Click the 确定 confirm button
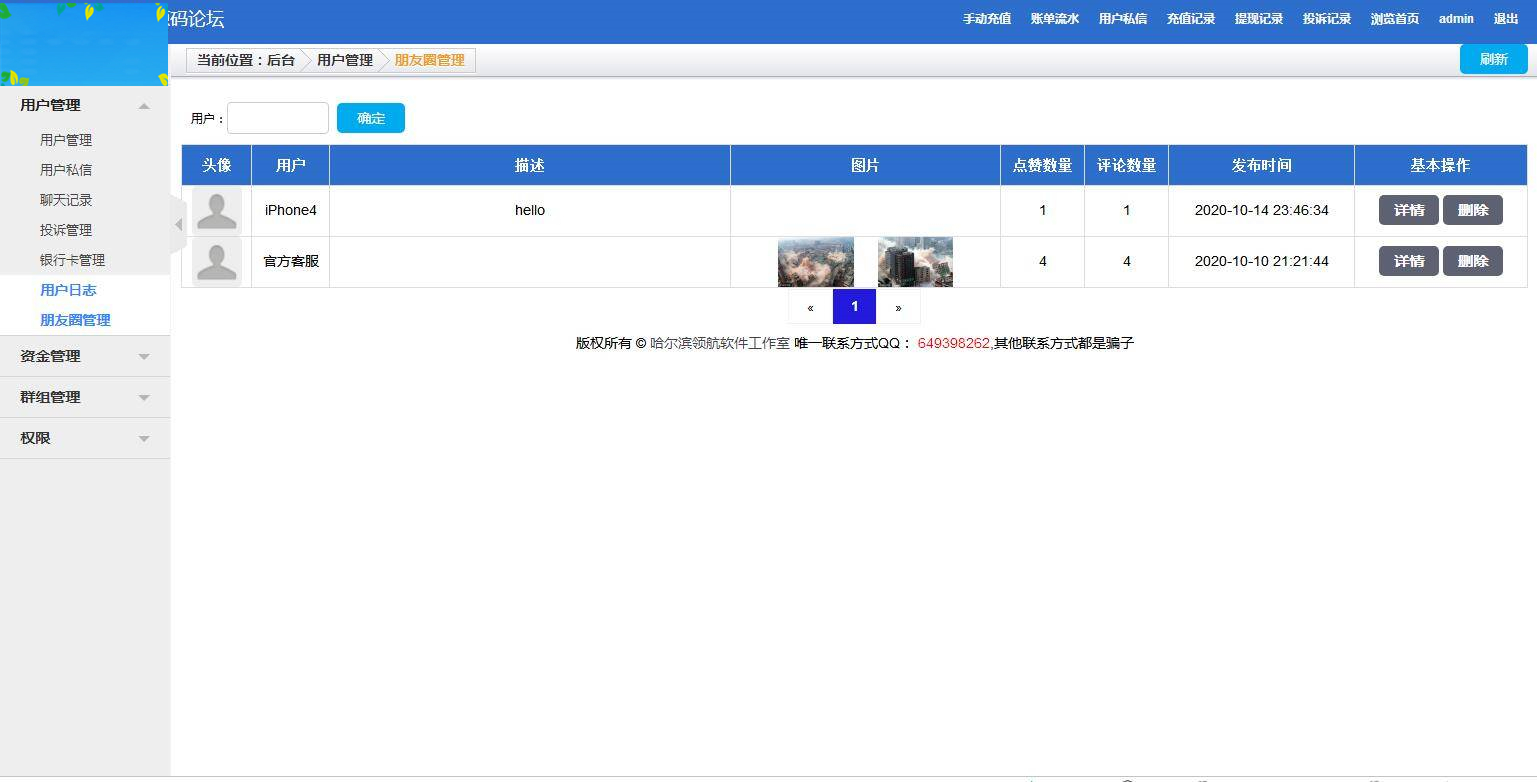Viewport: 1537px width, 782px height. [371, 117]
